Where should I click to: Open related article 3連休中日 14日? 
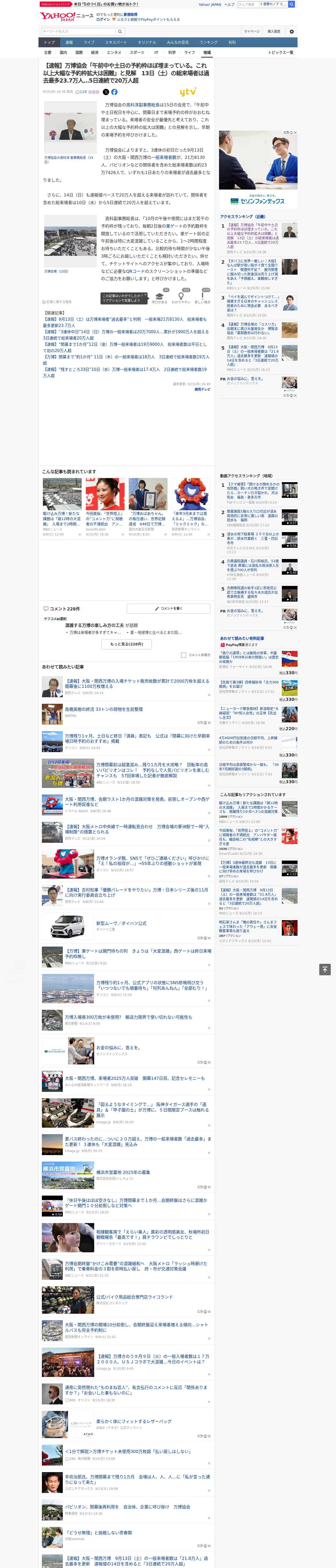(126, 335)
